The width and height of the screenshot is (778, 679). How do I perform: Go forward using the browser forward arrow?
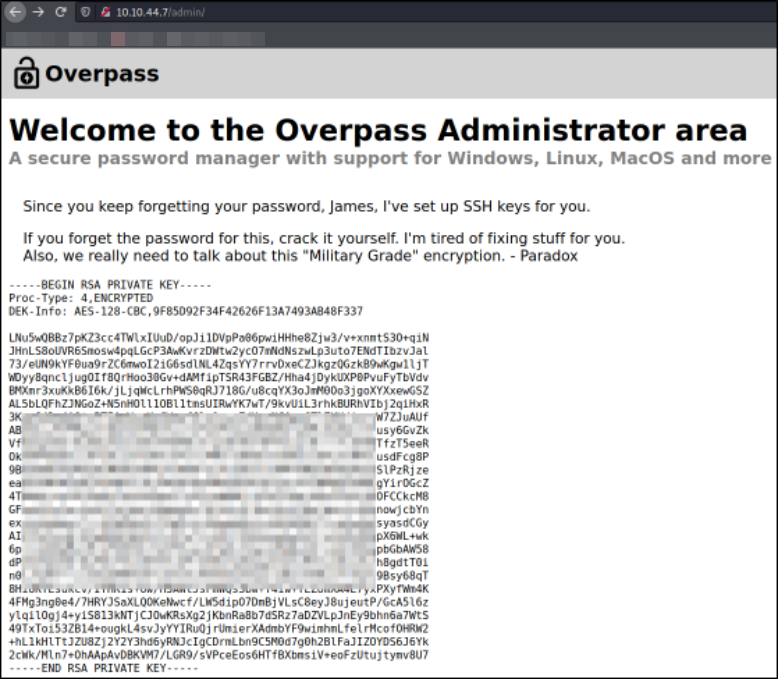point(38,12)
